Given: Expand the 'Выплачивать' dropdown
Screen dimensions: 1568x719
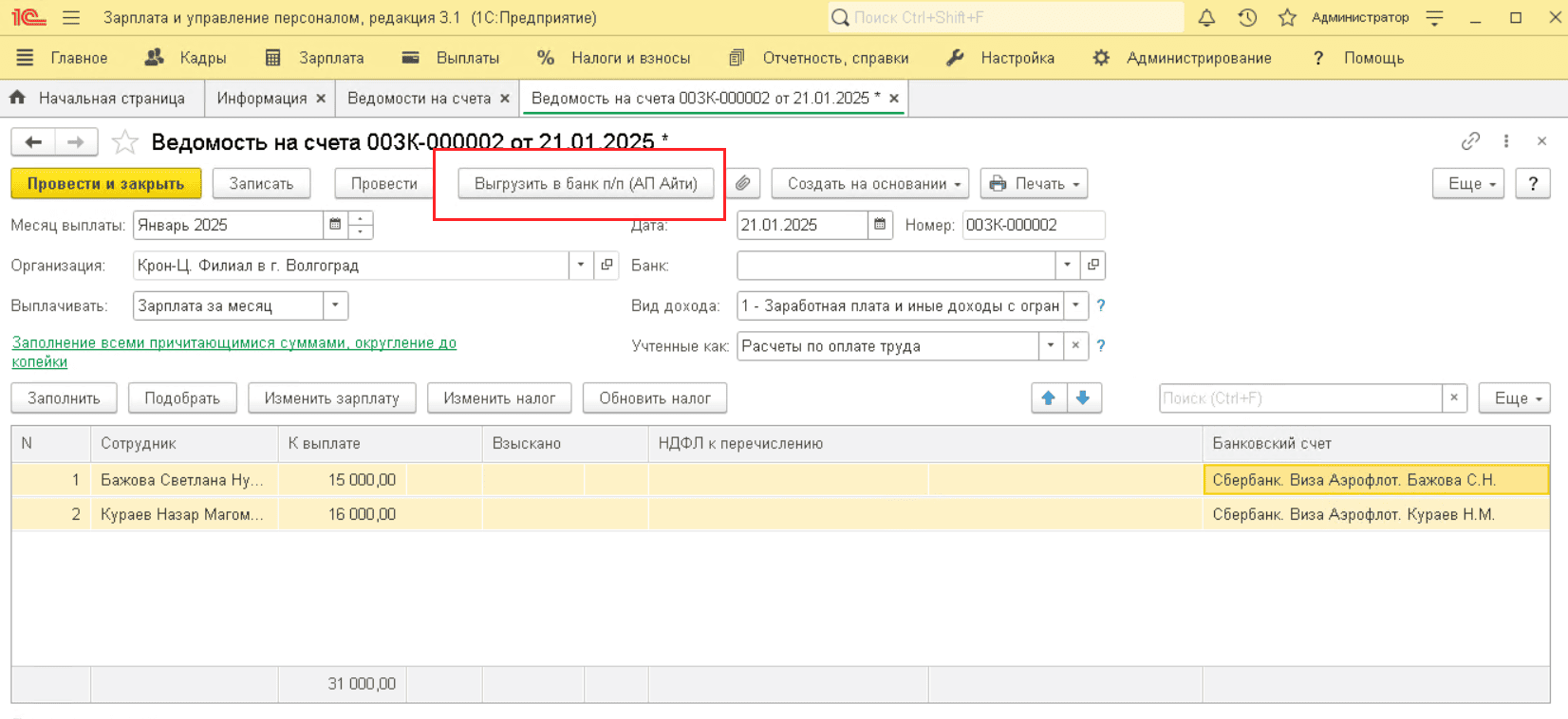Looking at the screenshot, I should [x=335, y=305].
